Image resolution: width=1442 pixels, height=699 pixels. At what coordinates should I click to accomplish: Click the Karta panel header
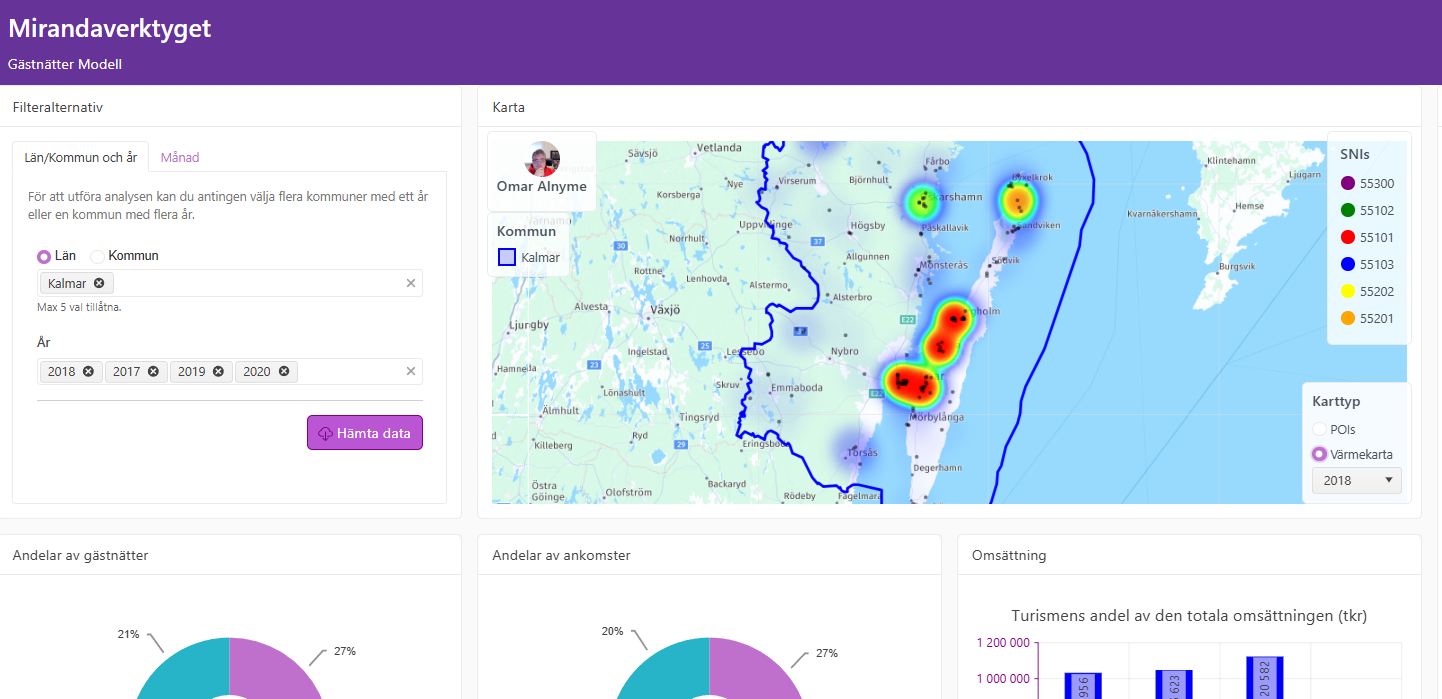509,107
